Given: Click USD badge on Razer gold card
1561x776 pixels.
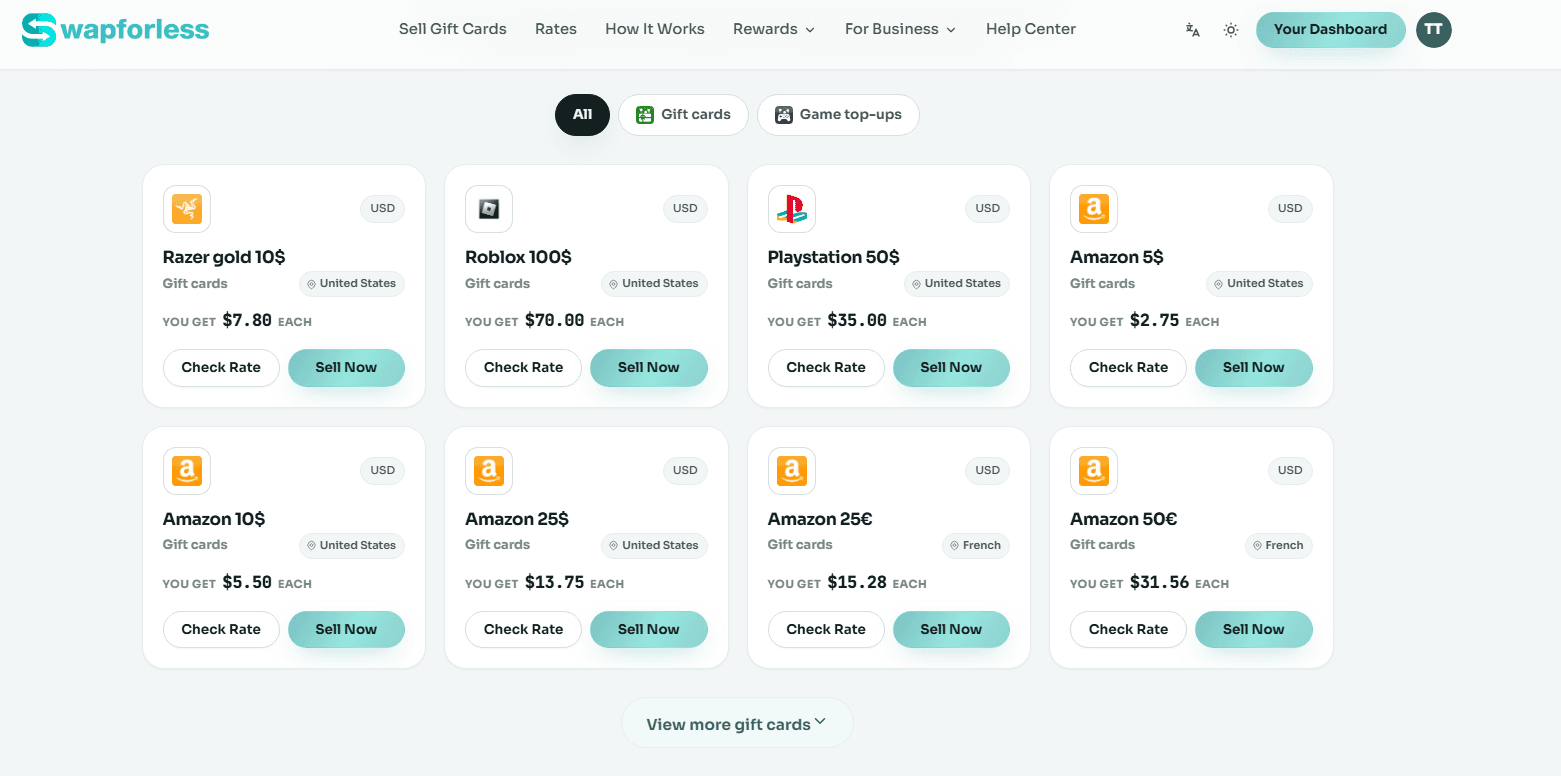Looking at the screenshot, I should (383, 209).
